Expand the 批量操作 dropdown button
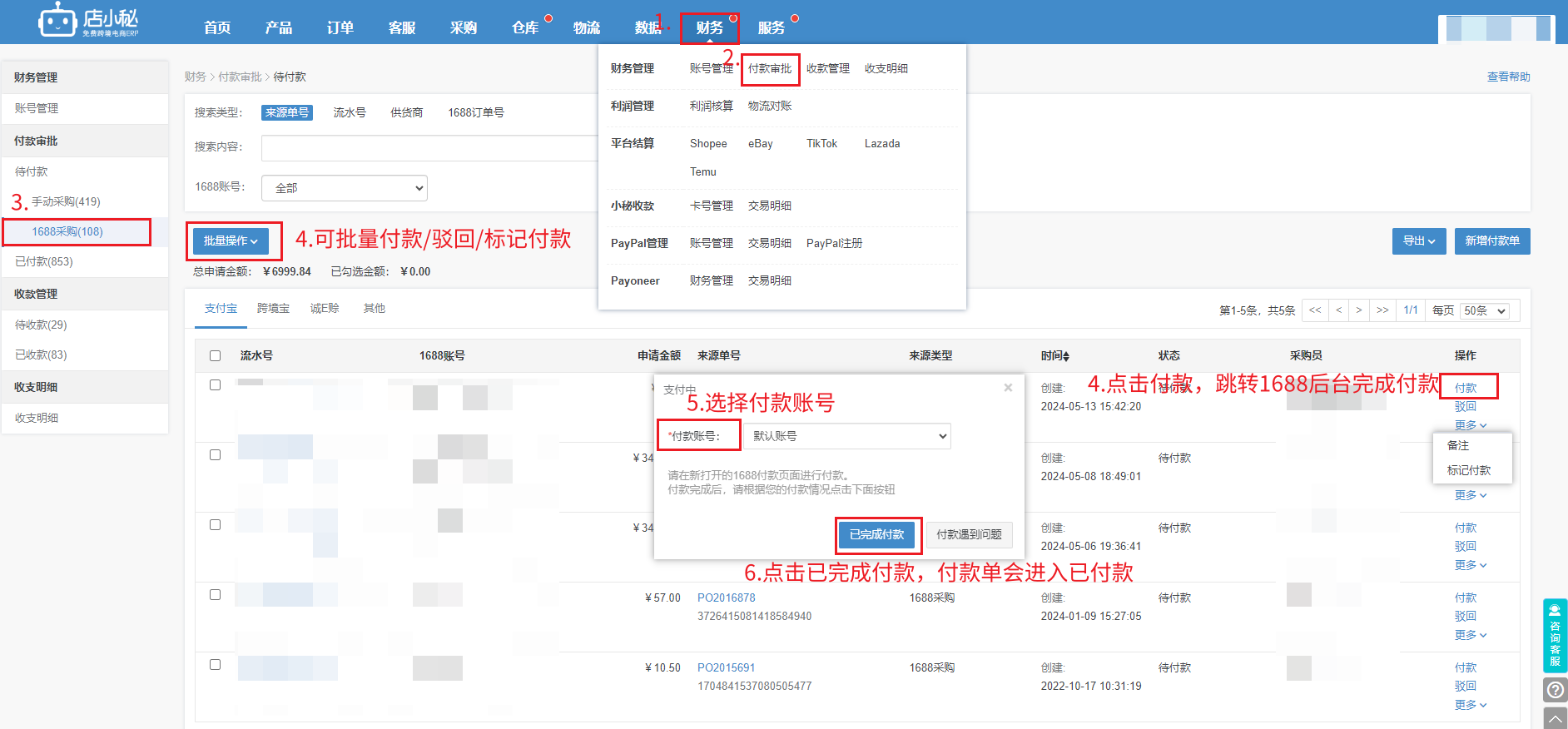The width and height of the screenshot is (1568, 729). 231,241
